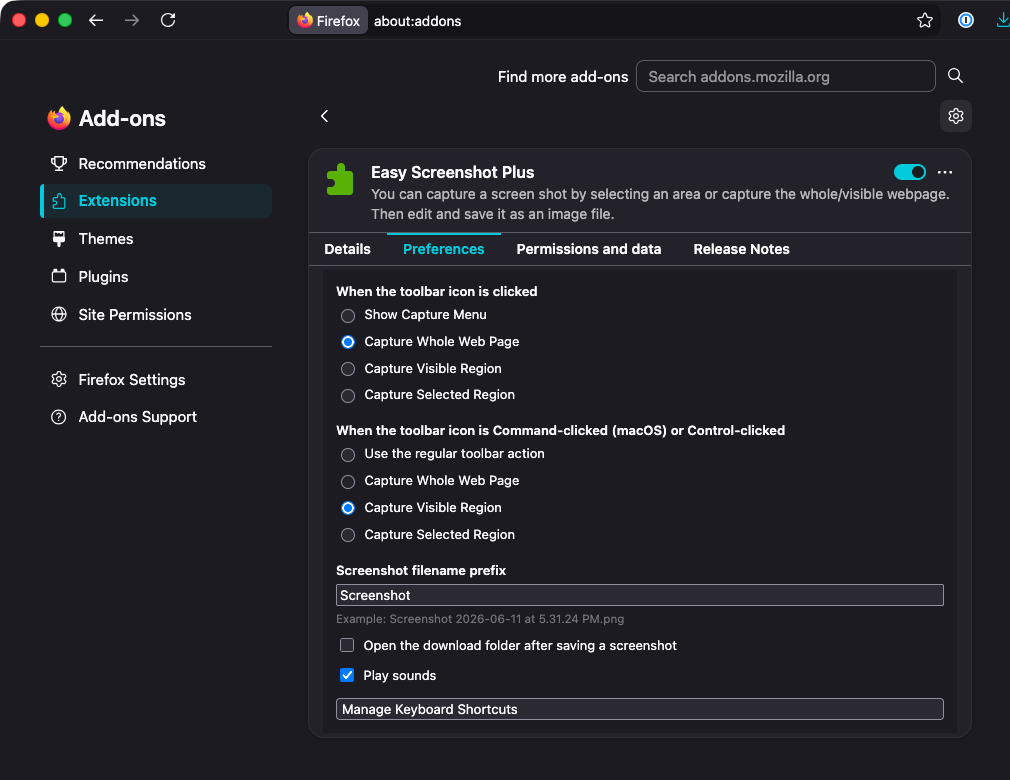Click the Add-ons Support question mark icon

(x=59, y=417)
